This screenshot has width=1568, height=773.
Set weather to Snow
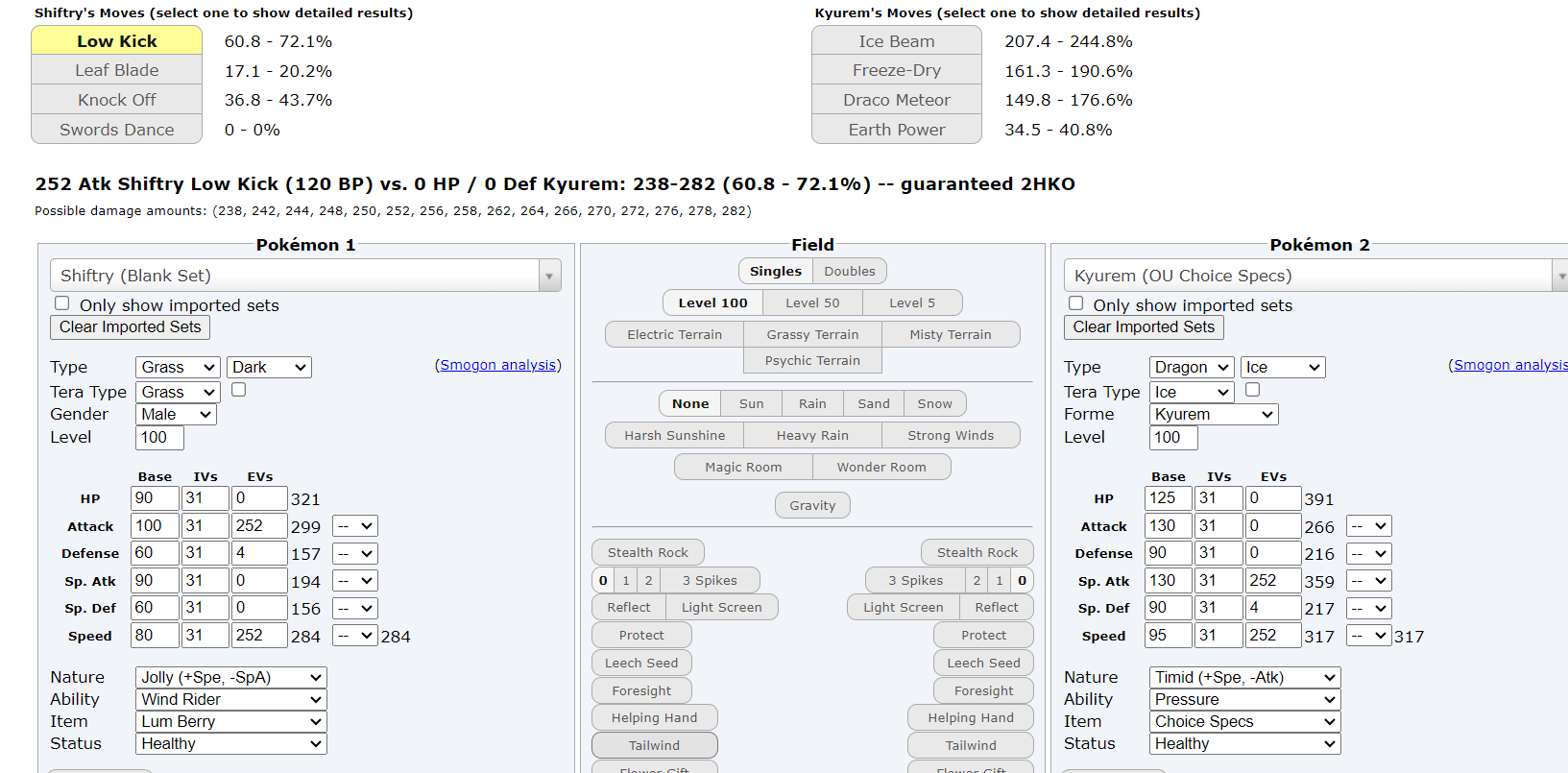coord(935,403)
